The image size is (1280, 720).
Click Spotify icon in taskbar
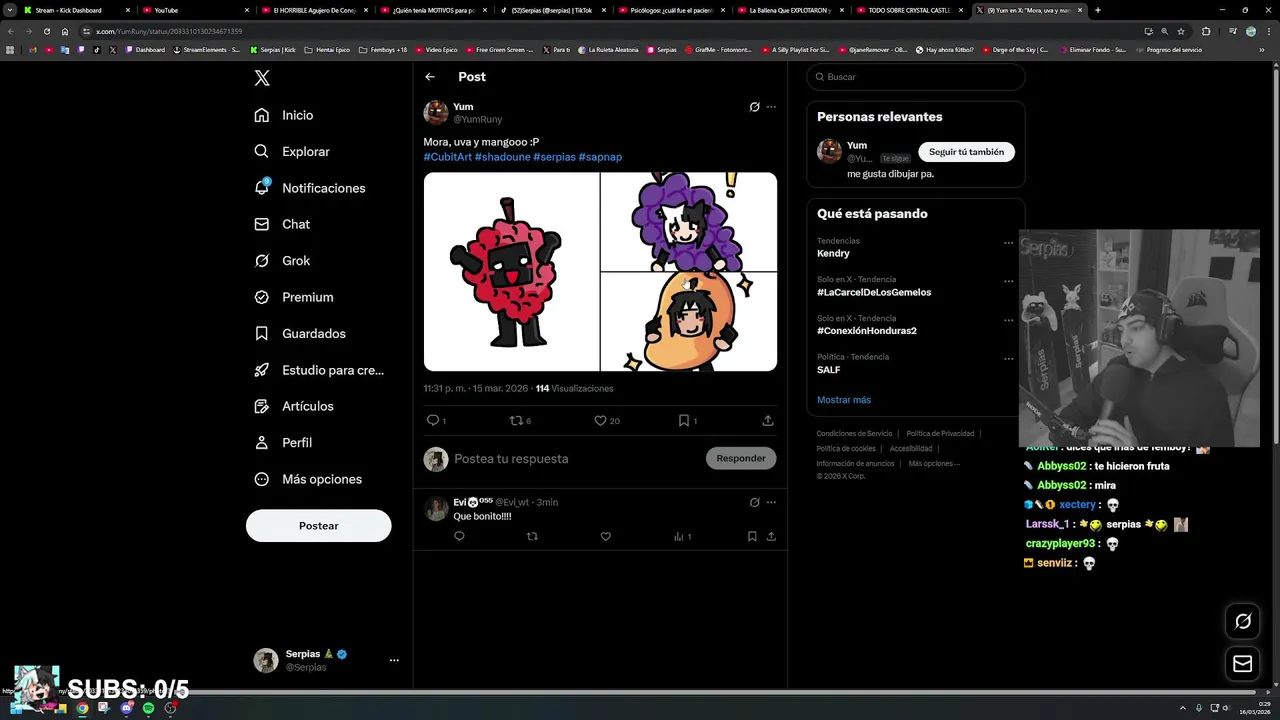coord(148,708)
